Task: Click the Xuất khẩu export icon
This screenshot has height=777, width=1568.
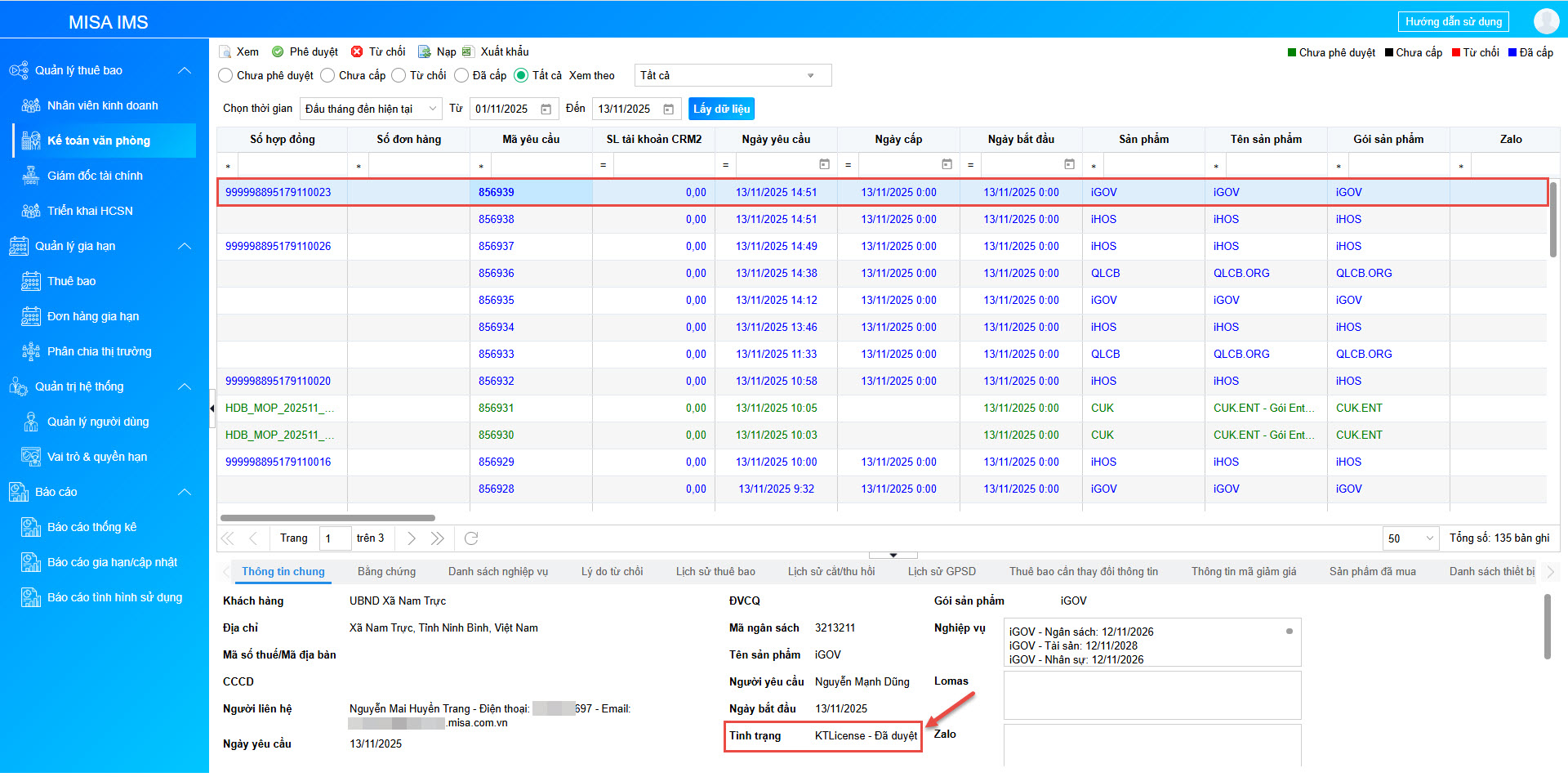Action: (x=468, y=52)
